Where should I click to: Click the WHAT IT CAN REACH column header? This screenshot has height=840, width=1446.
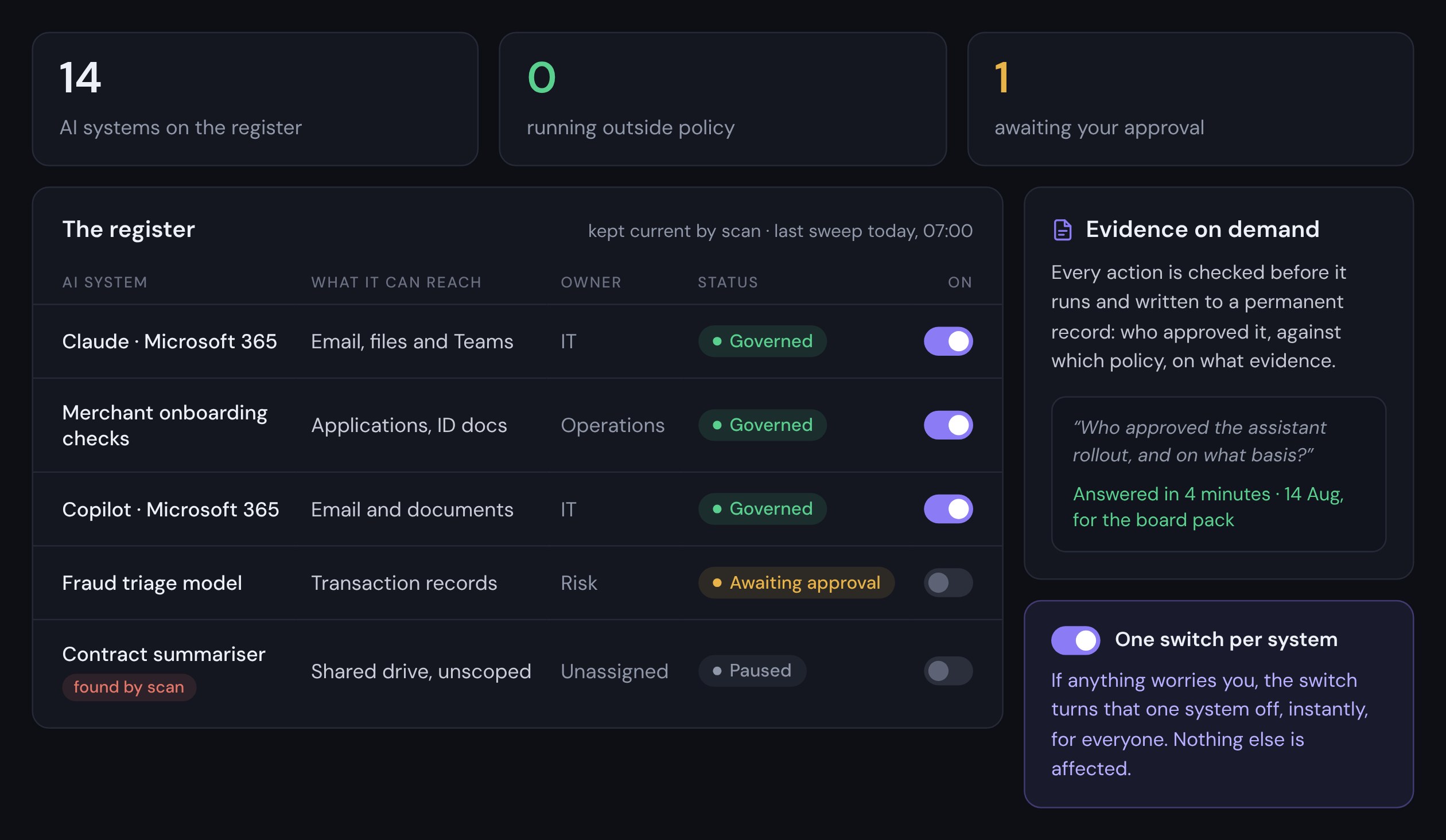[x=396, y=282]
